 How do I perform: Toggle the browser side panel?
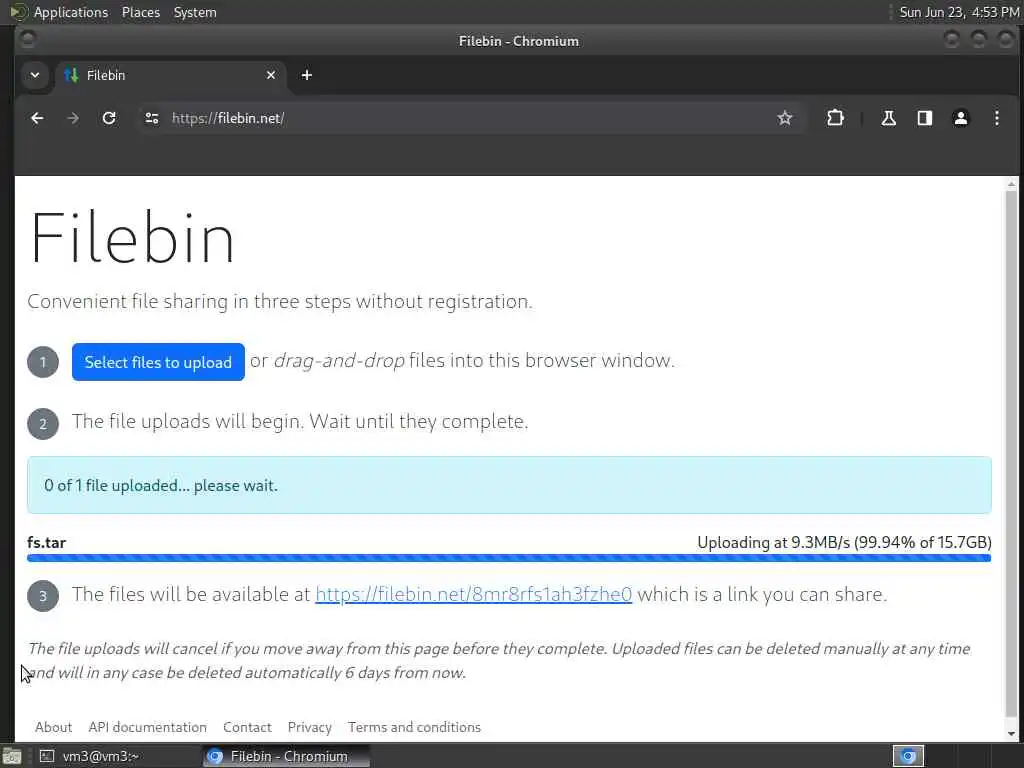tap(925, 118)
